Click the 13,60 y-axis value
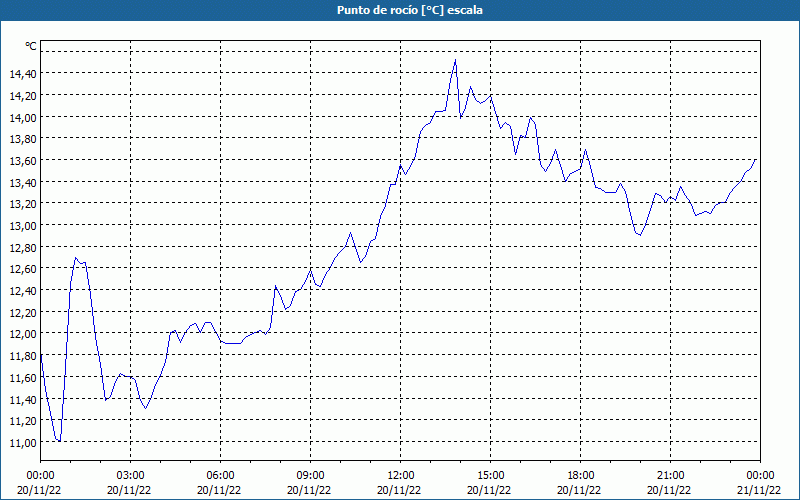Screen dimensions: 800x500 coord(23,161)
